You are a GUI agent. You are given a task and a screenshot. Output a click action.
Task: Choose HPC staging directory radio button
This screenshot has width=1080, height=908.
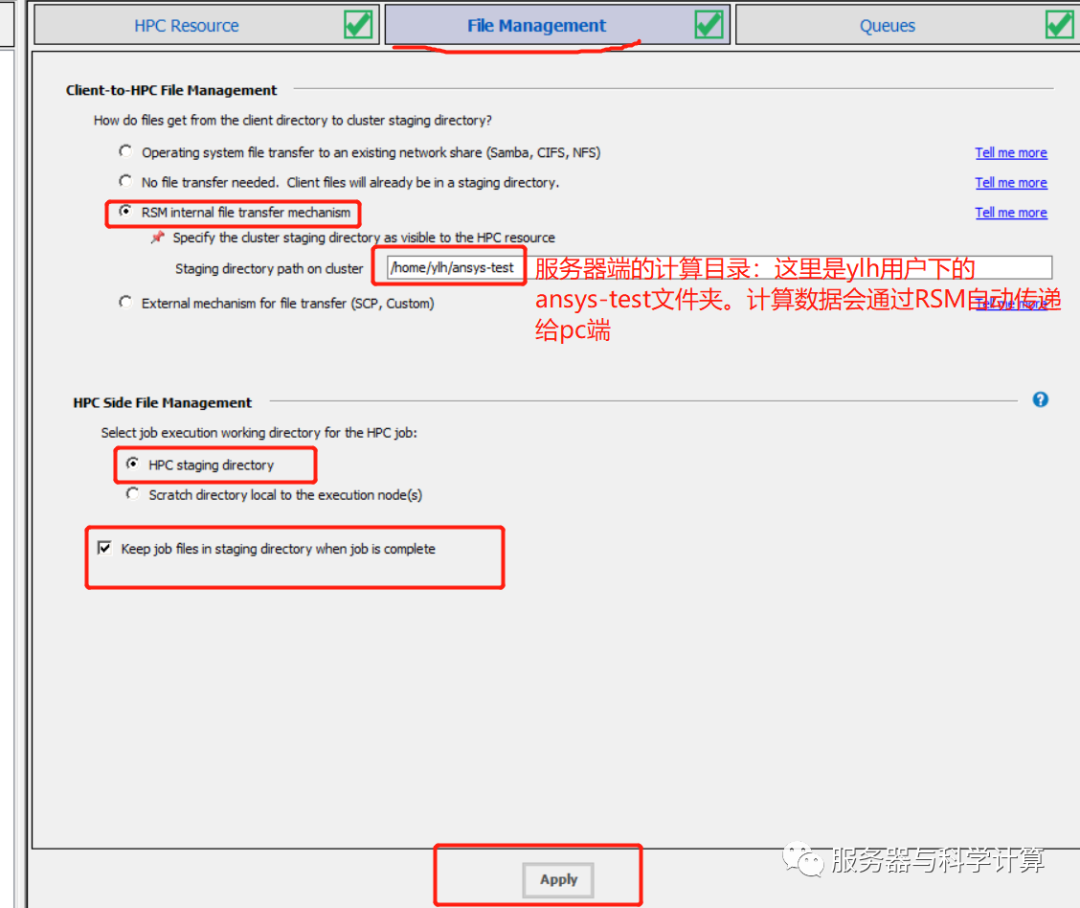pyautogui.click(x=132, y=464)
